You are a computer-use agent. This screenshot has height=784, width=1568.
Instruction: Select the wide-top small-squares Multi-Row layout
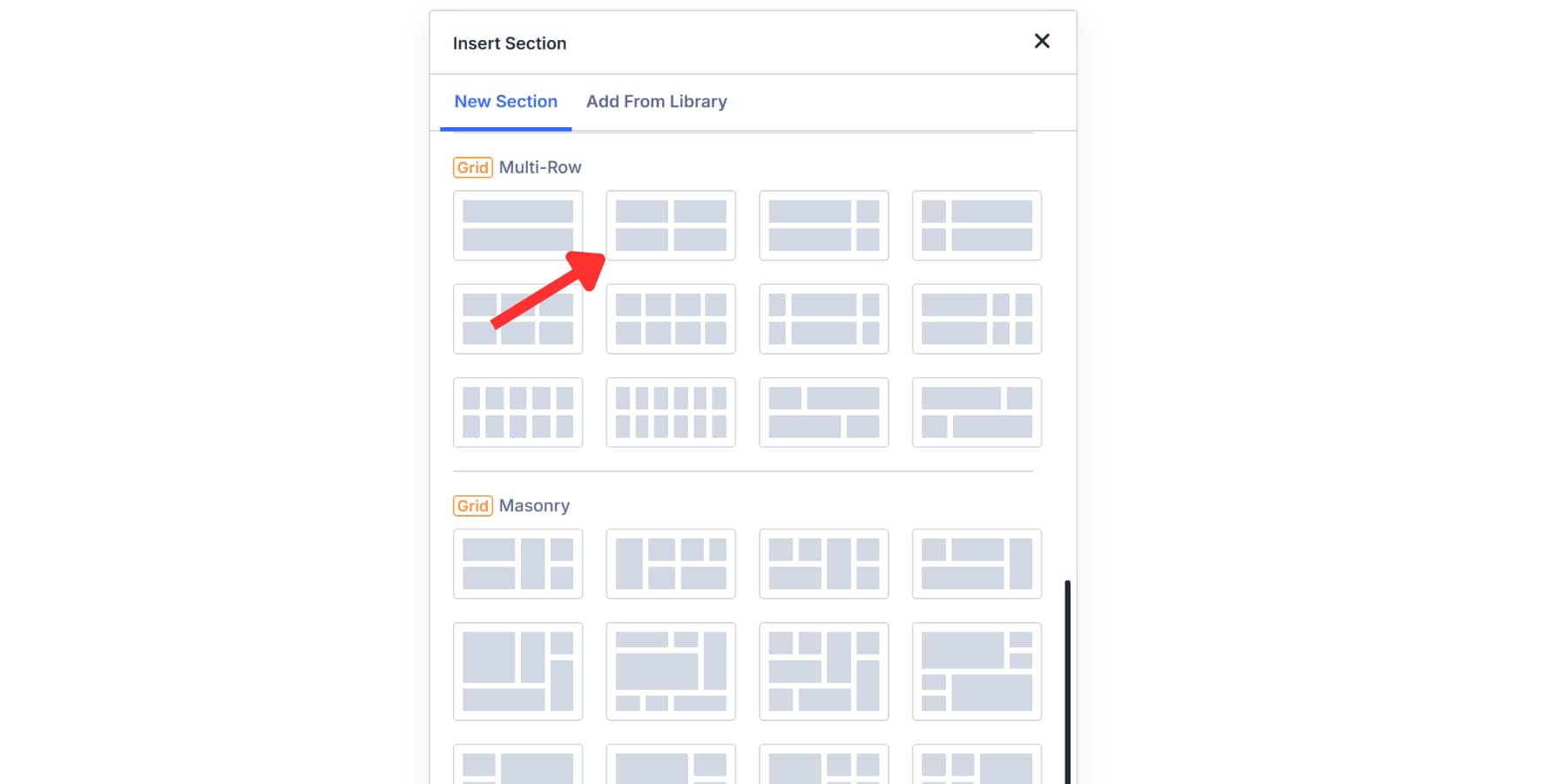pos(977,319)
